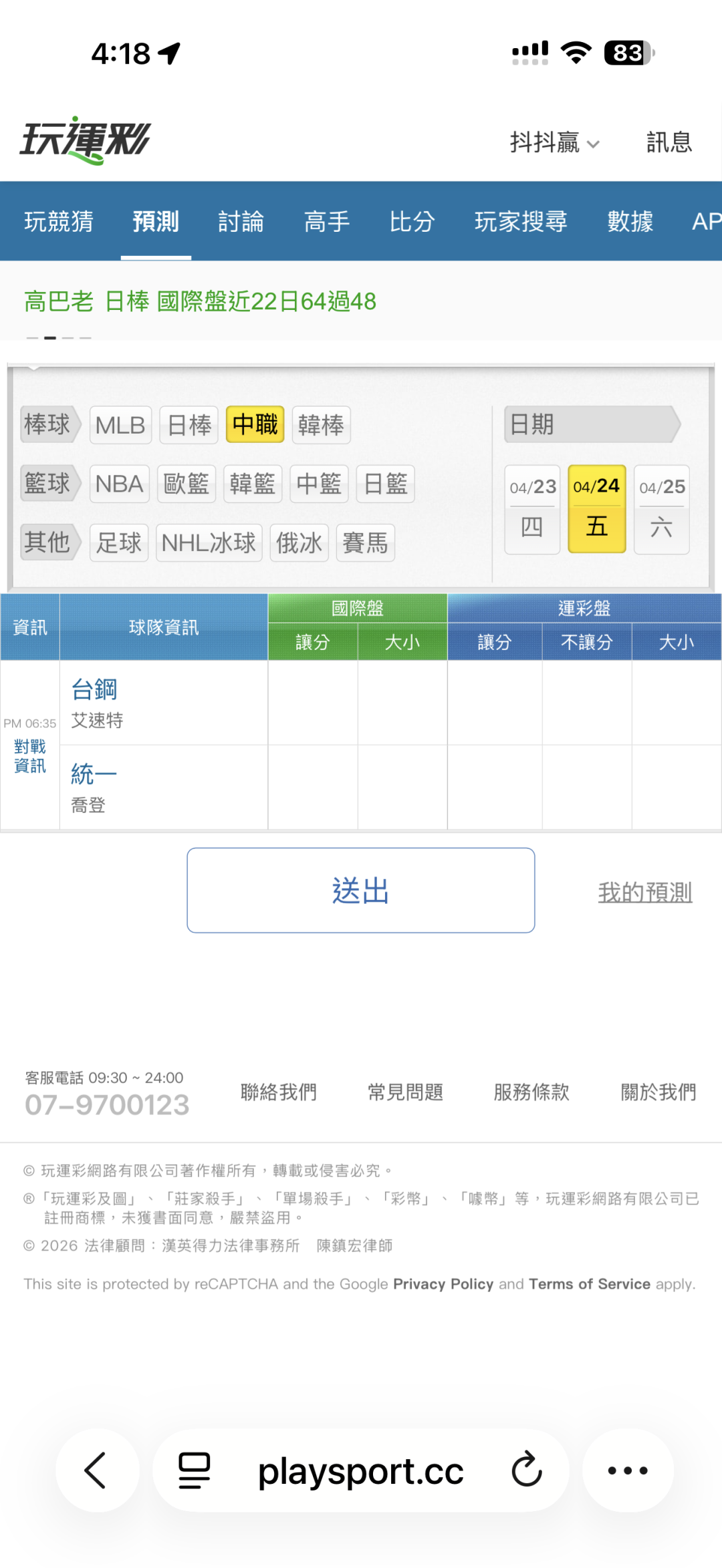The image size is (722, 1568).
Task: Go to the 高手 tab
Action: [327, 221]
